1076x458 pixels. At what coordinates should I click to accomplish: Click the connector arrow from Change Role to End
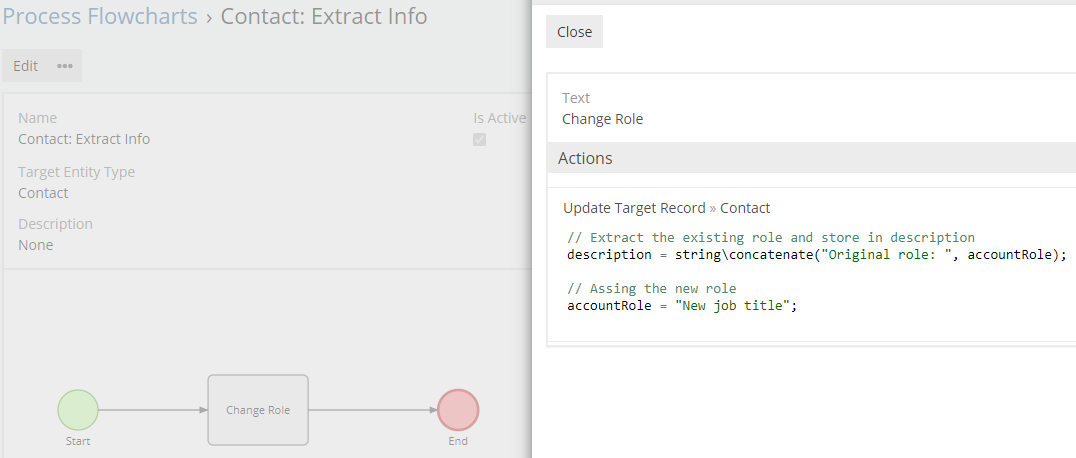[x=373, y=410]
